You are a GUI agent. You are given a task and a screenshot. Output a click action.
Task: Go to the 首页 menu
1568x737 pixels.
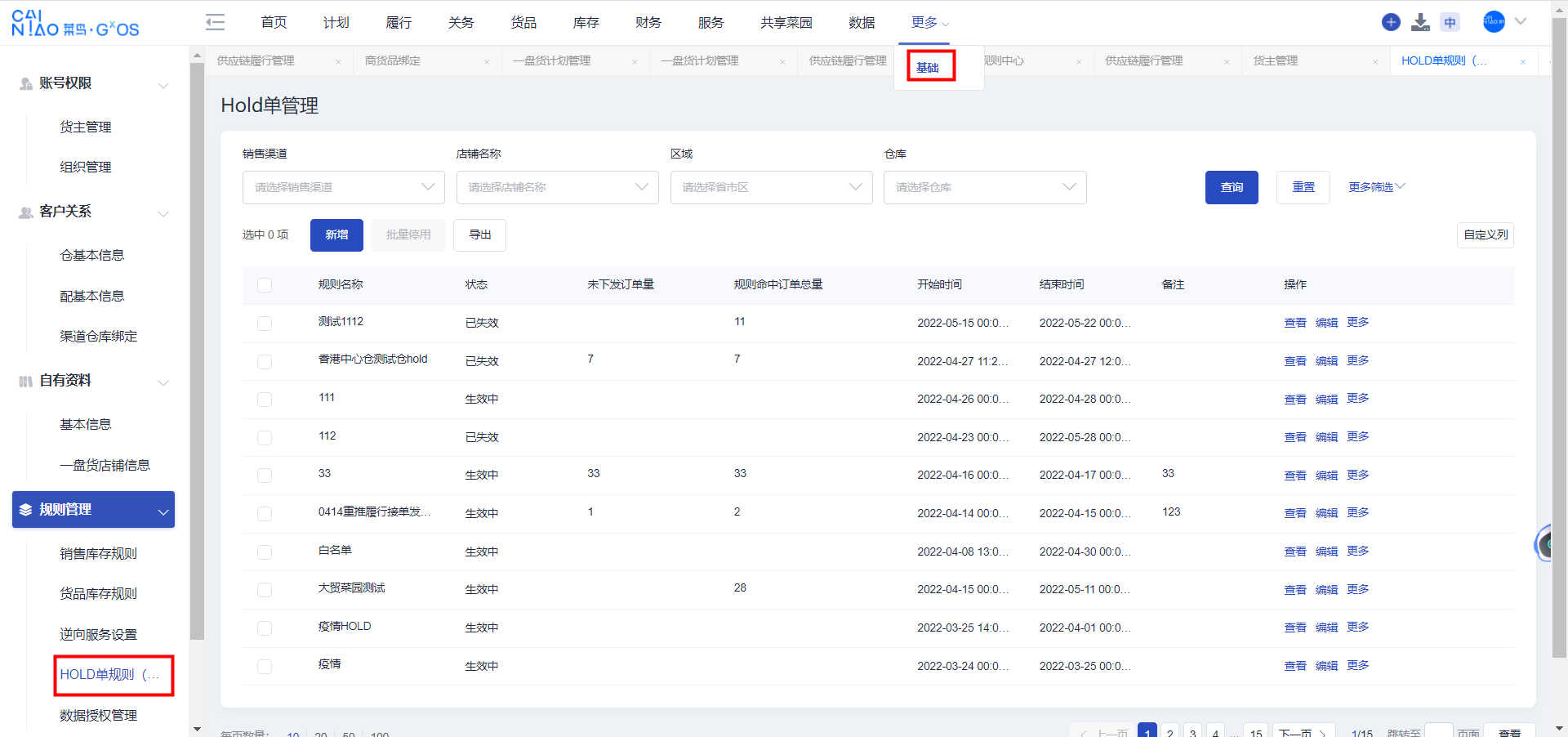tap(274, 22)
